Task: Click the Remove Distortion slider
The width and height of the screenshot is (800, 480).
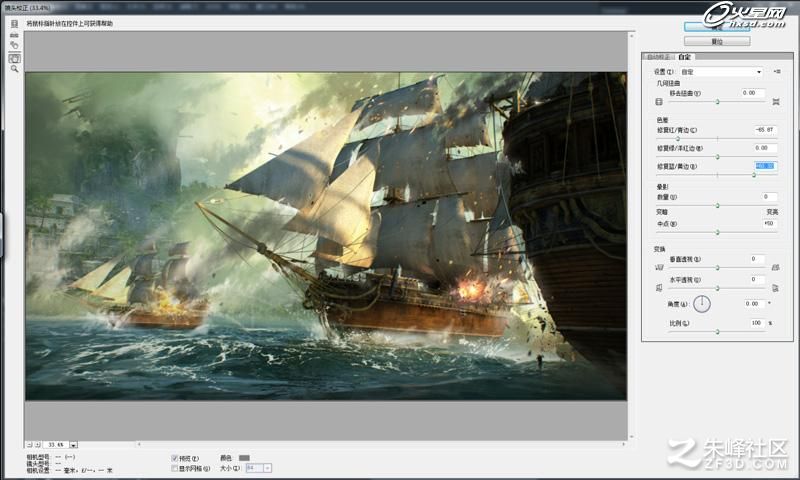Action: coord(717,102)
